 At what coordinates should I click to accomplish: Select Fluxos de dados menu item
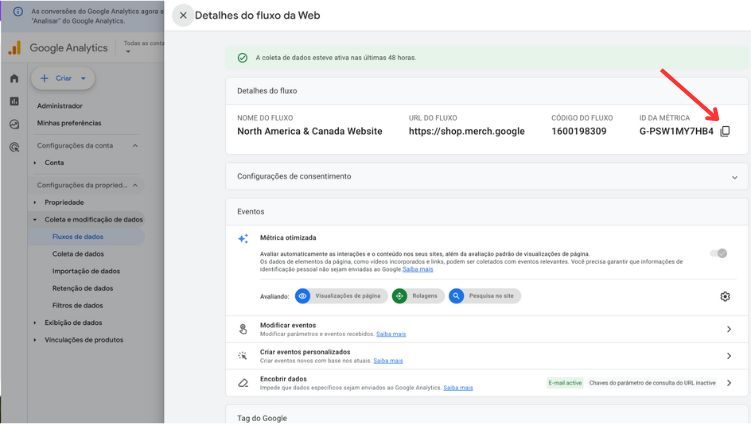click(78, 237)
